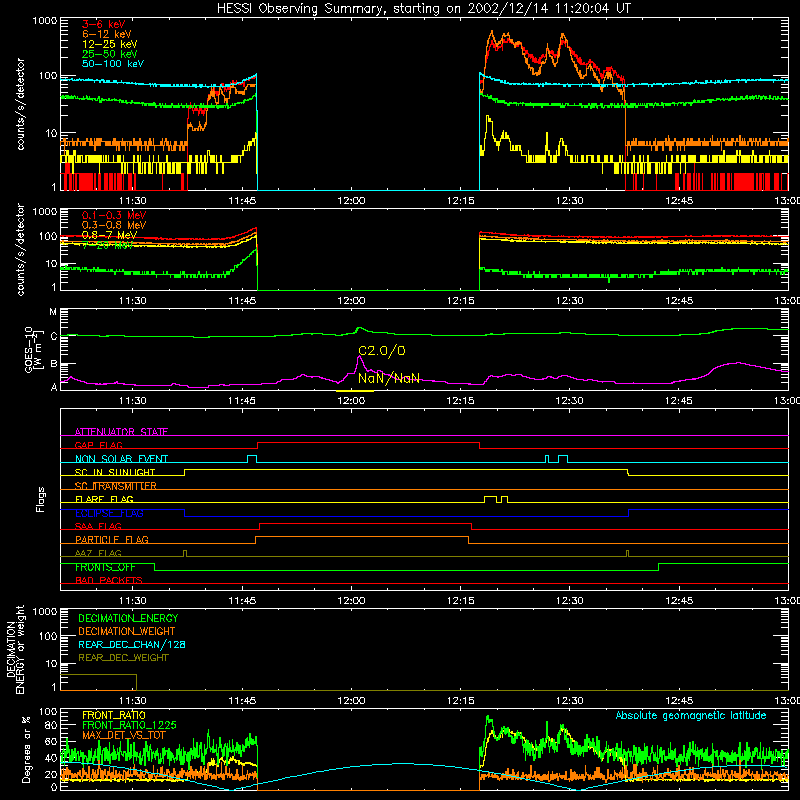
Task: Click the DECIMATION_ENERGY legend label
Action: tap(128, 618)
